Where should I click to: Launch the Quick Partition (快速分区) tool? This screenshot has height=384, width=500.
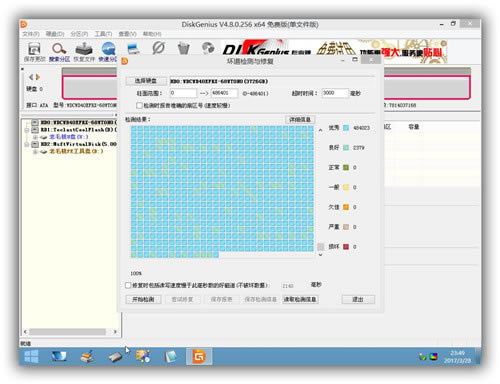(x=108, y=52)
